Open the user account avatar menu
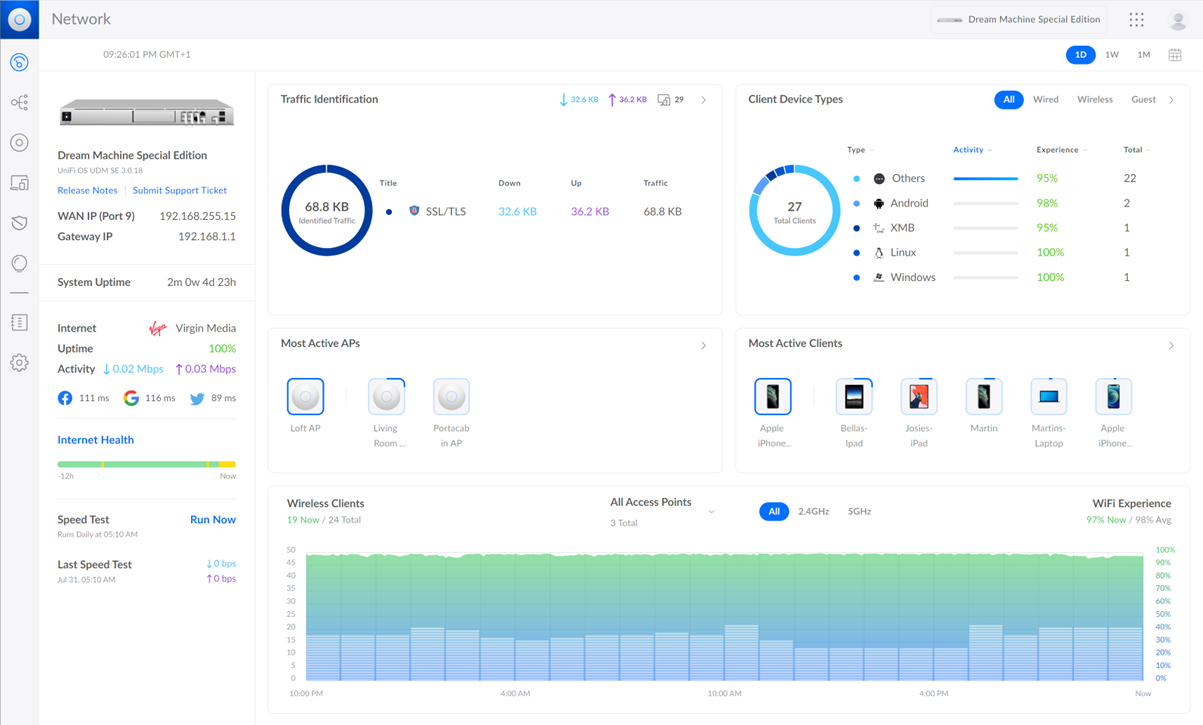Screen dimensions: 1203x725 pyautogui.click(x=1178, y=19)
